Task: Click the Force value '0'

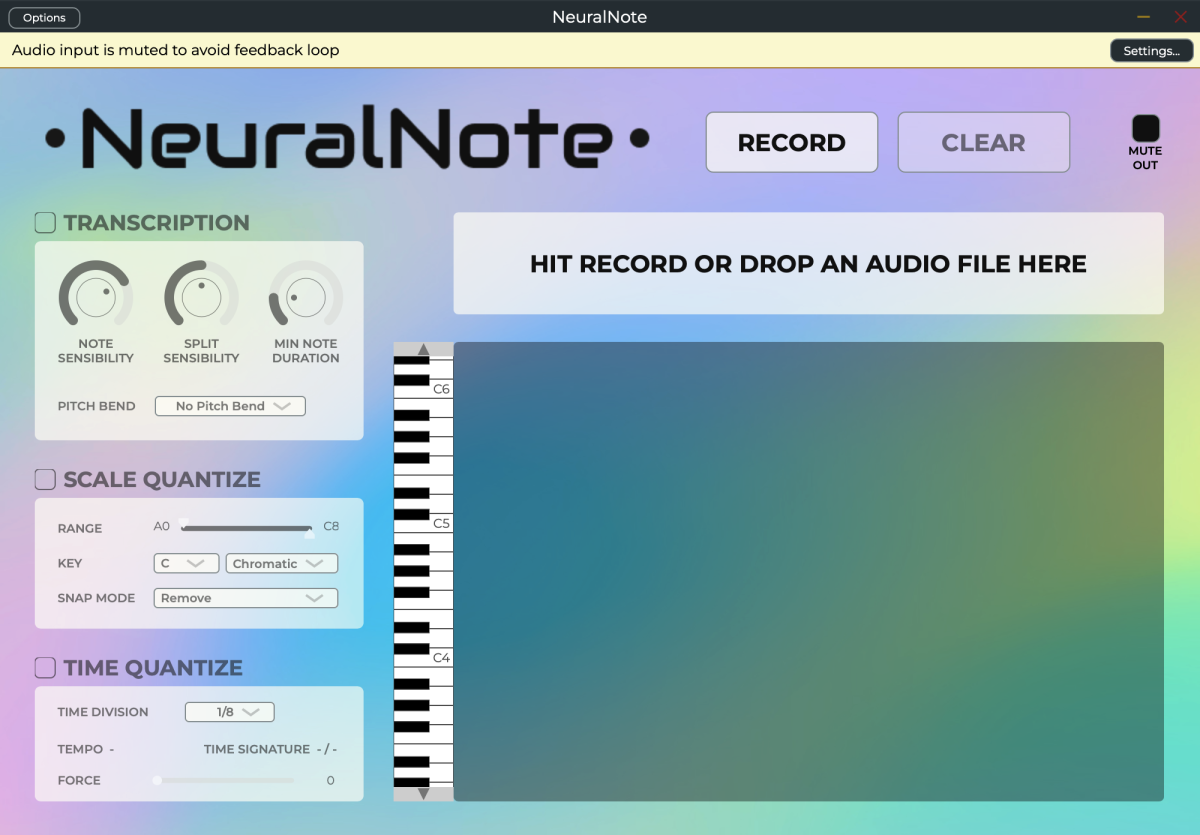Action: (x=330, y=780)
